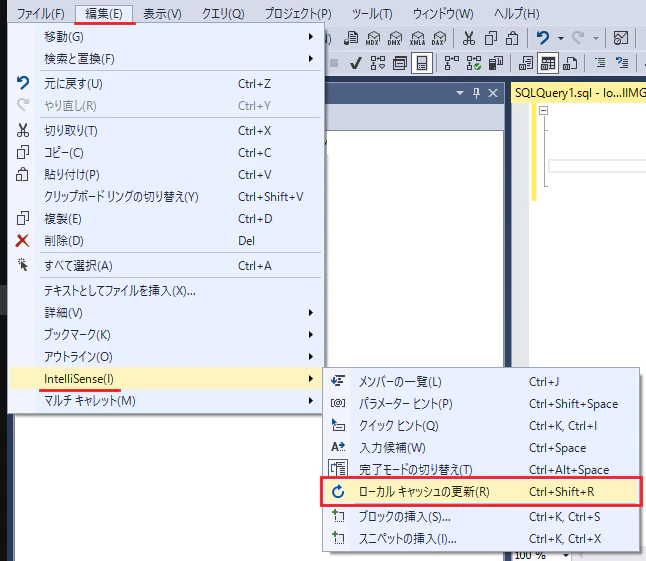Expand the 詳細(V) submenu

(165, 313)
